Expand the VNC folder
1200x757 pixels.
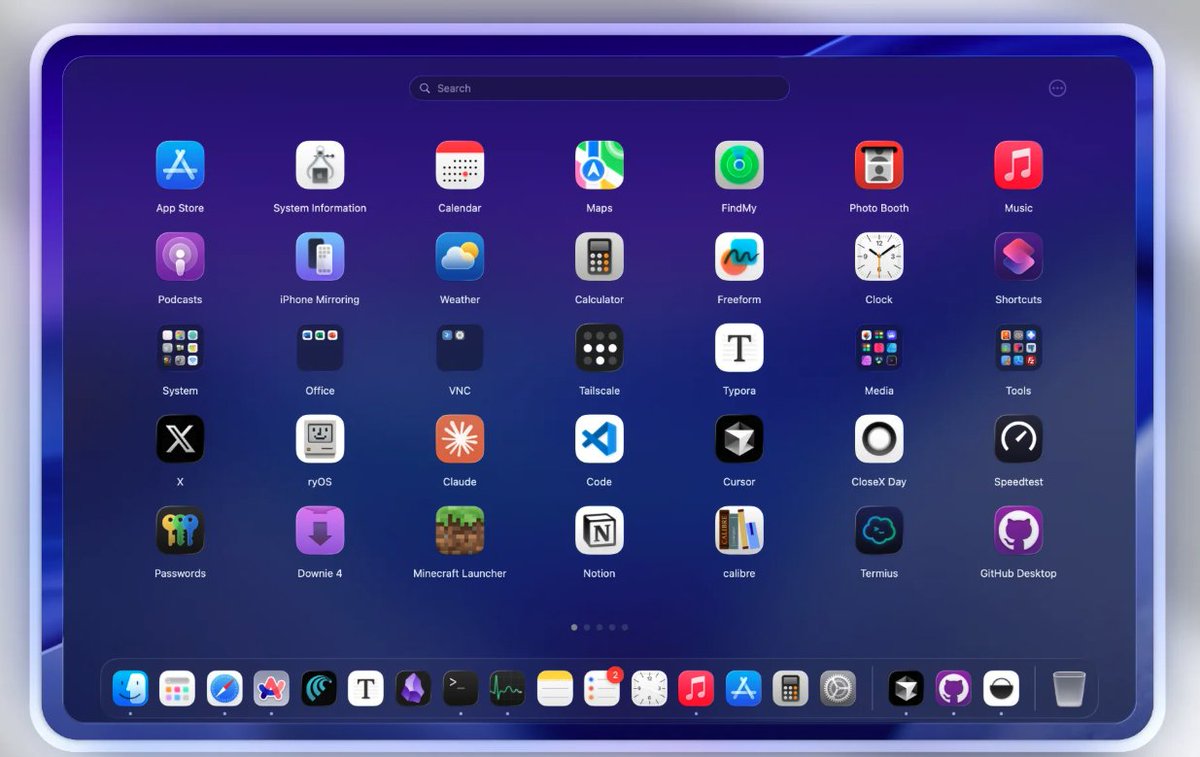460,348
